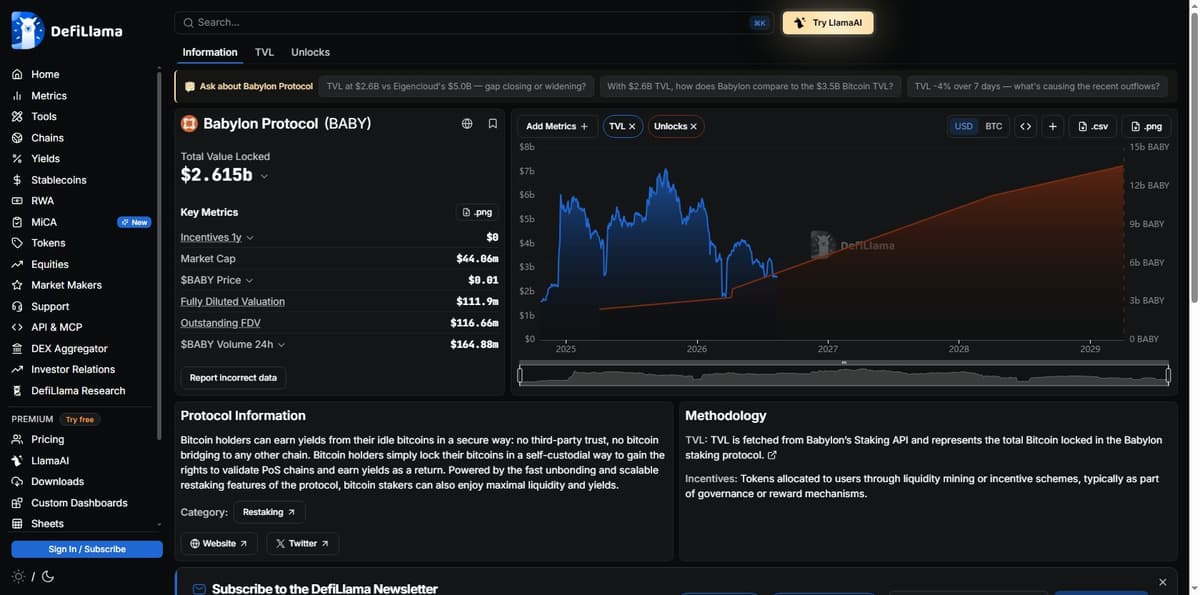Switch to light theme sun icon
Viewport: 1200px width, 595px height.
18,576
